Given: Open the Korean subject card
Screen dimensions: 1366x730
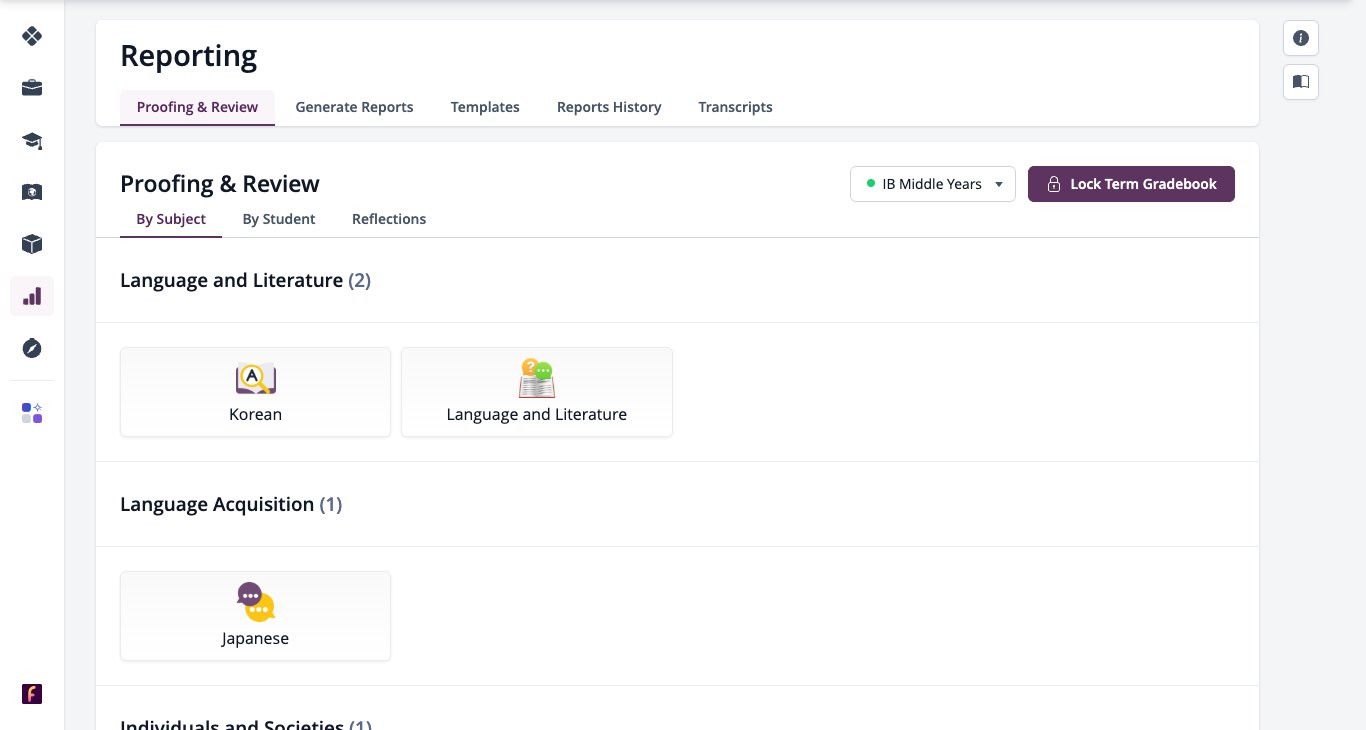Looking at the screenshot, I should (x=255, y=392).
